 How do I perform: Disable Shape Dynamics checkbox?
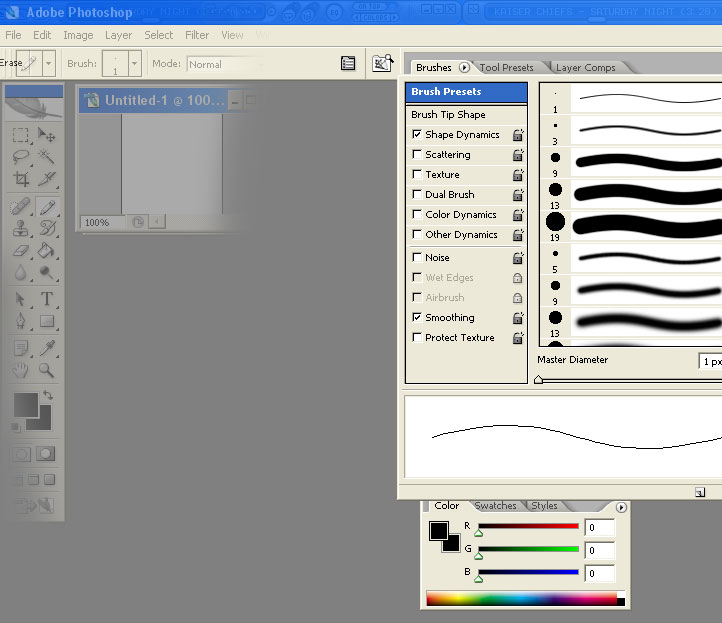click(417, 134)
